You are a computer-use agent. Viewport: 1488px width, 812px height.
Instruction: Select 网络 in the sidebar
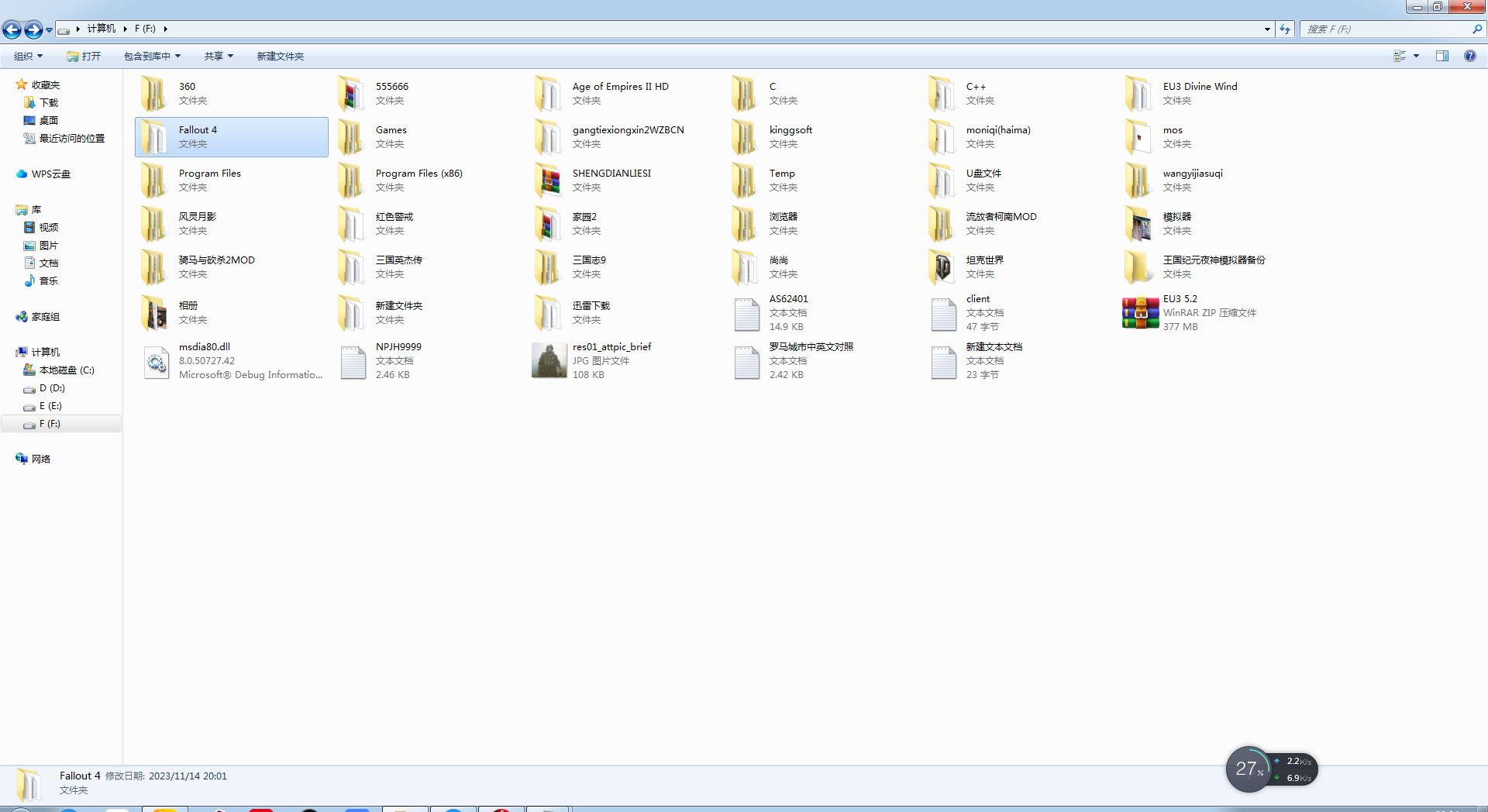tap(41, 459)
